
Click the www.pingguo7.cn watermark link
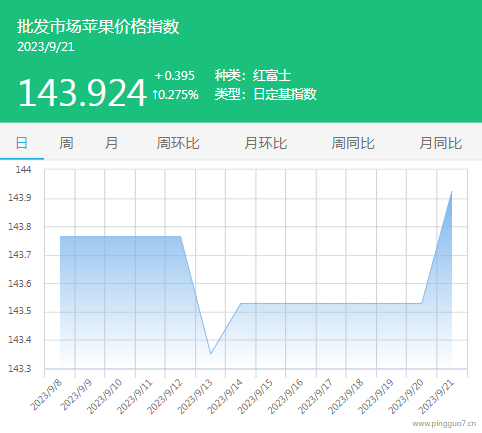(444, 424)
